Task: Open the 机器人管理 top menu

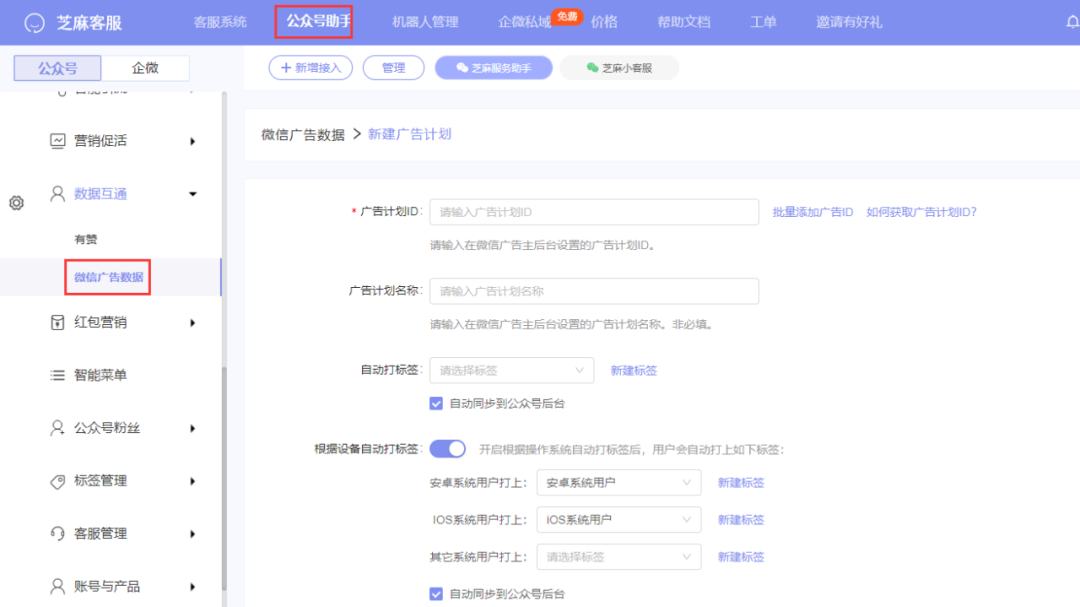Action: point(425,22)
